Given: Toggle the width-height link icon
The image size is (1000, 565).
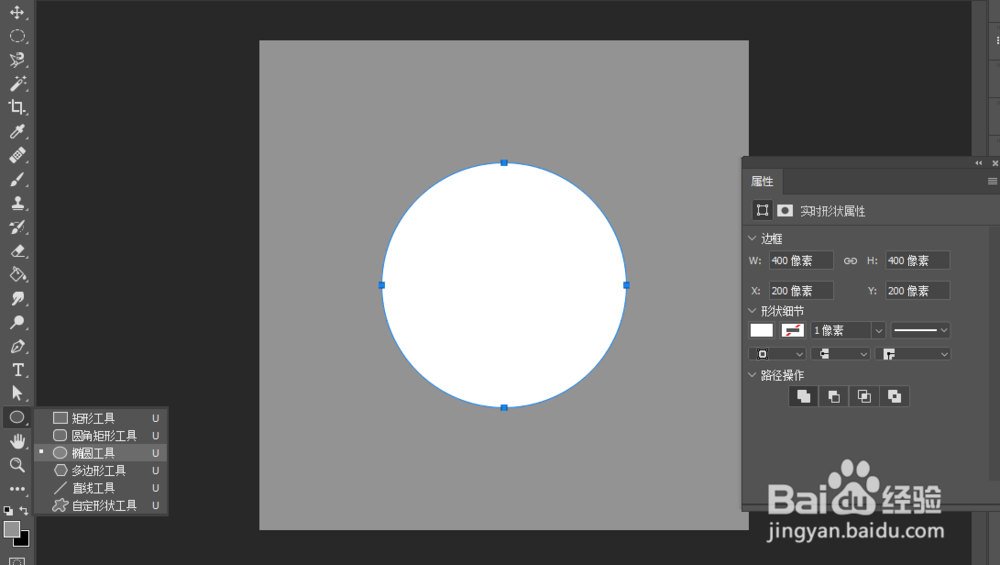Looking at the screenshot, I should point(850,260).
